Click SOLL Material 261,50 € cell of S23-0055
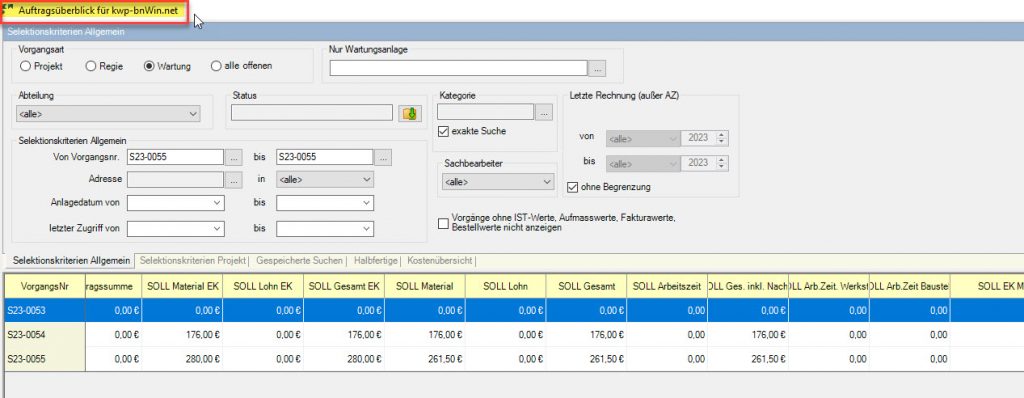Image resolution: width=1024 pixels, height=398 pixels. coord(424,359)
